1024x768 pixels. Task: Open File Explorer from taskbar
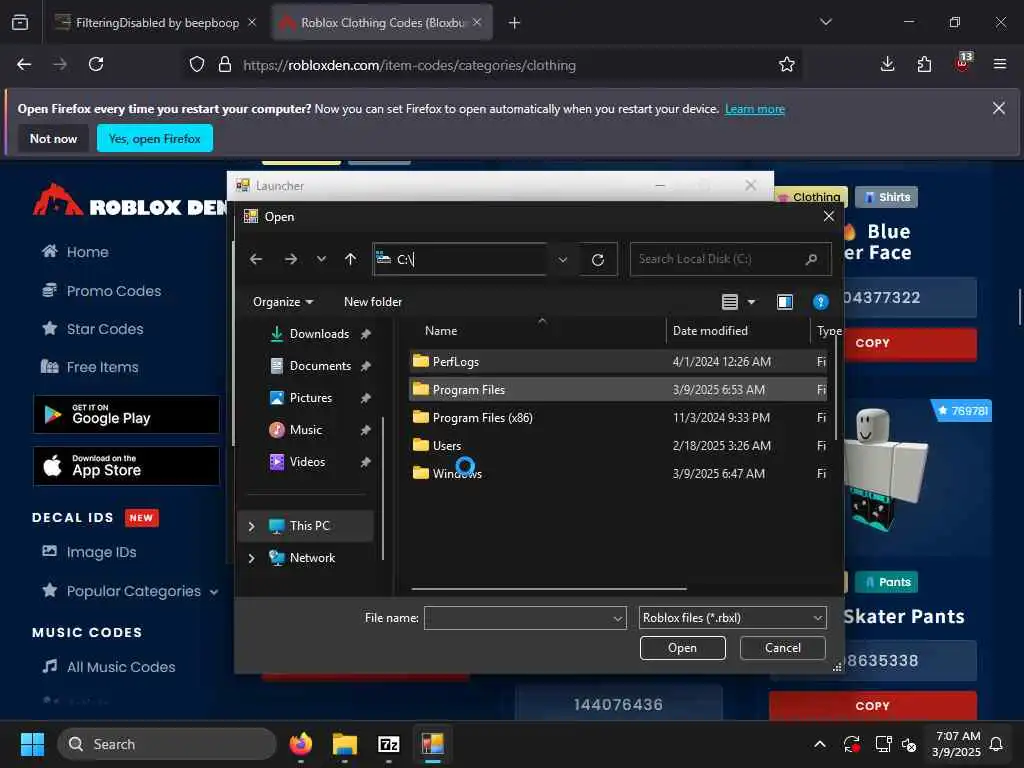344,744
